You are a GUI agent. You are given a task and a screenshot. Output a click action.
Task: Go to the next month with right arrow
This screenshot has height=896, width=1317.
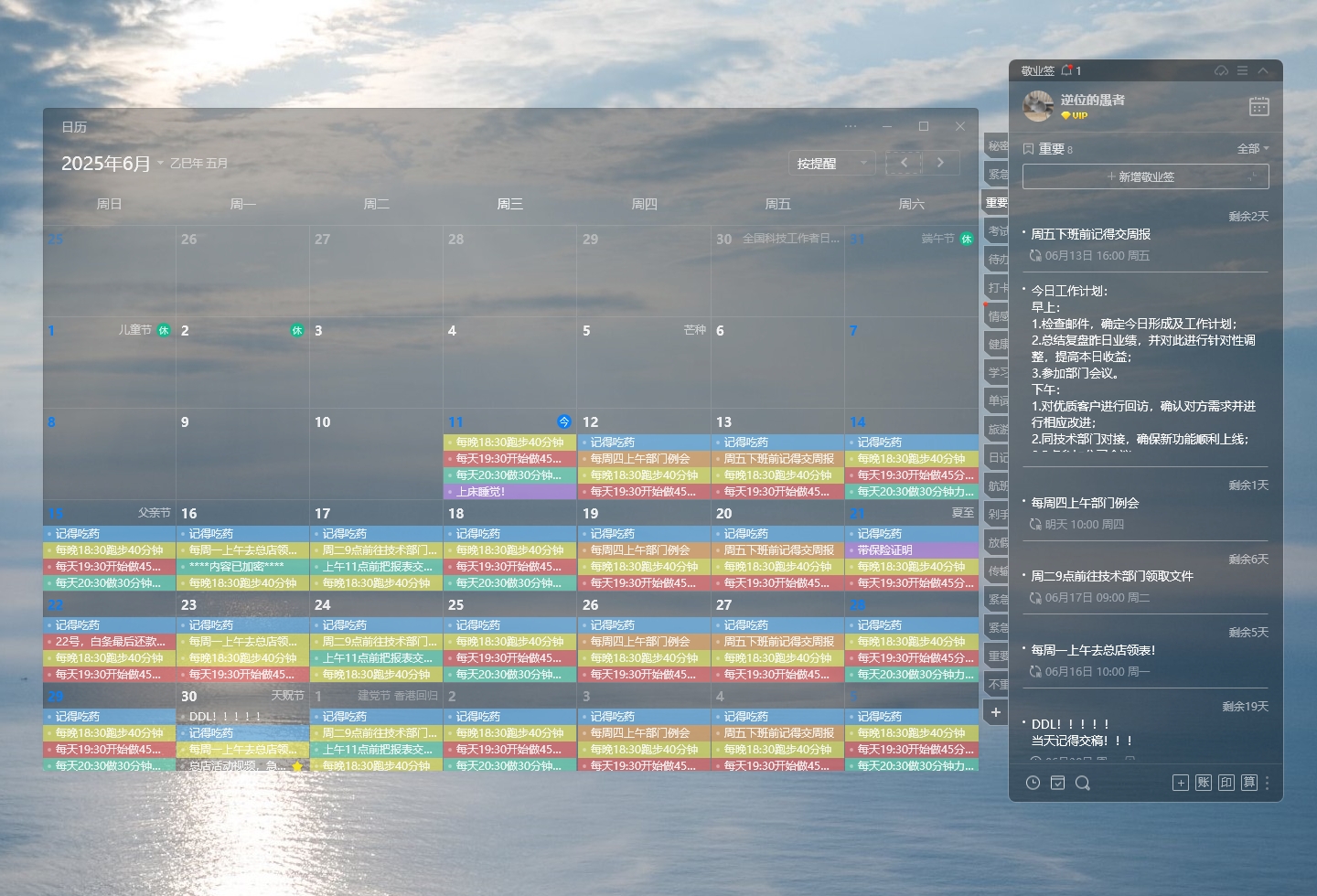coord(940,163)
